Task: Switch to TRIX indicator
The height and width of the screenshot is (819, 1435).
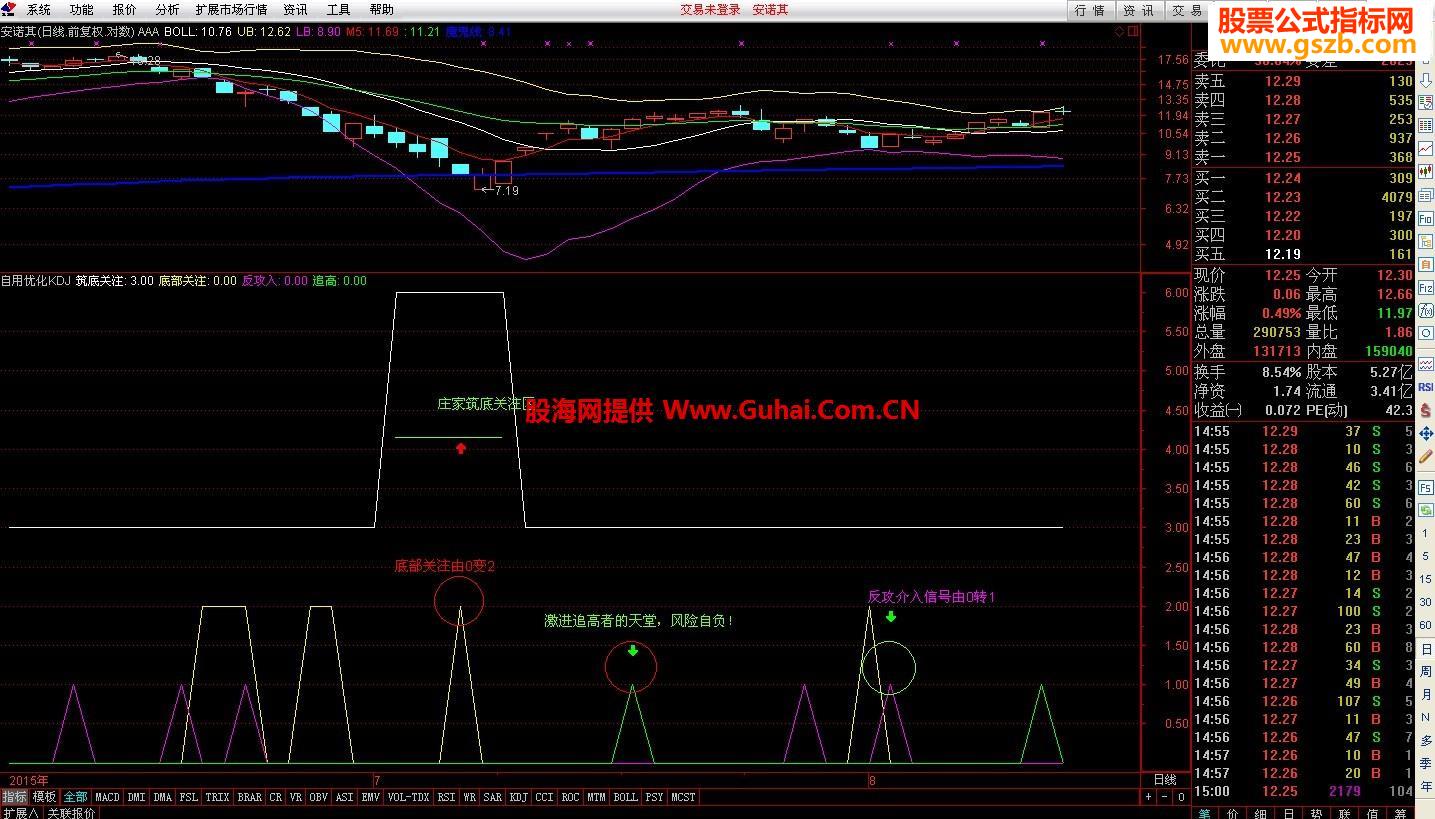Action: pyautogui.click(x=217, y=797)
